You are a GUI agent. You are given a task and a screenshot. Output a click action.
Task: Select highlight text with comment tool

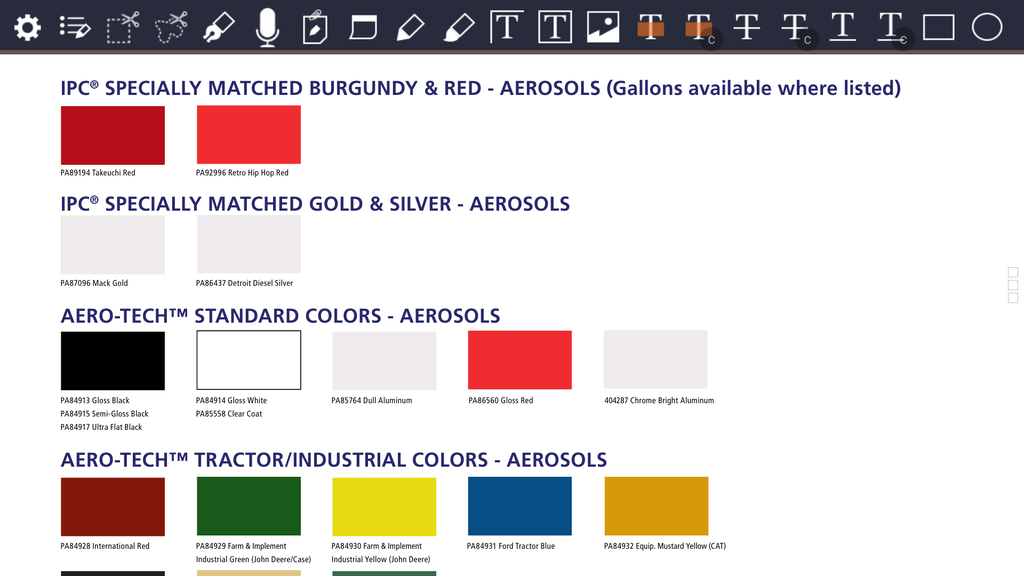pyautogui.click(x=699, y=29)
